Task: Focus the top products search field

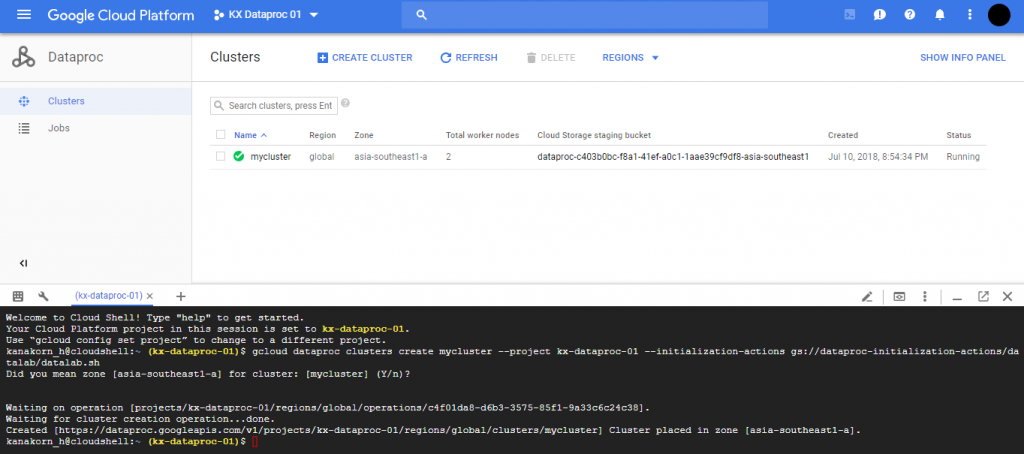Action: (584, 14)
